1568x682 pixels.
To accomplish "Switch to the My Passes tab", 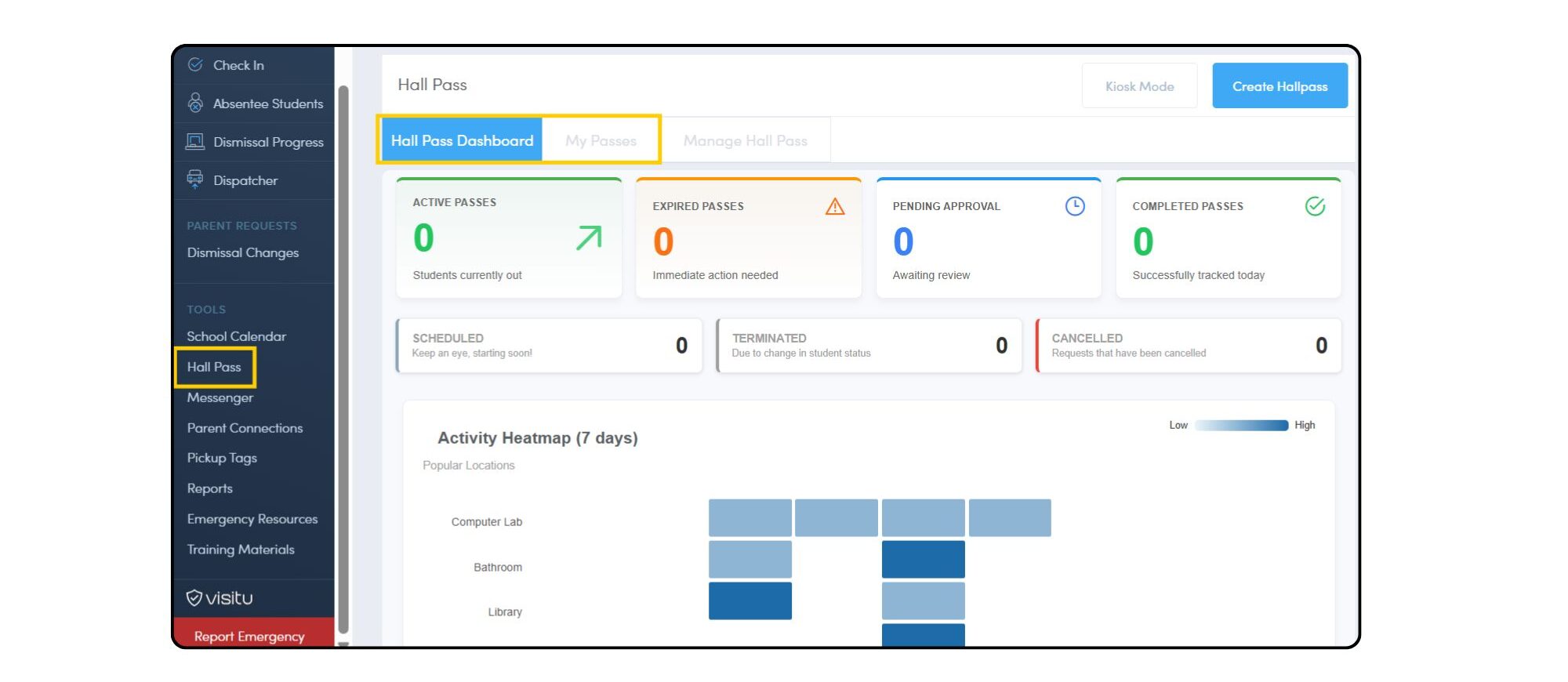I will coord(601,140).
